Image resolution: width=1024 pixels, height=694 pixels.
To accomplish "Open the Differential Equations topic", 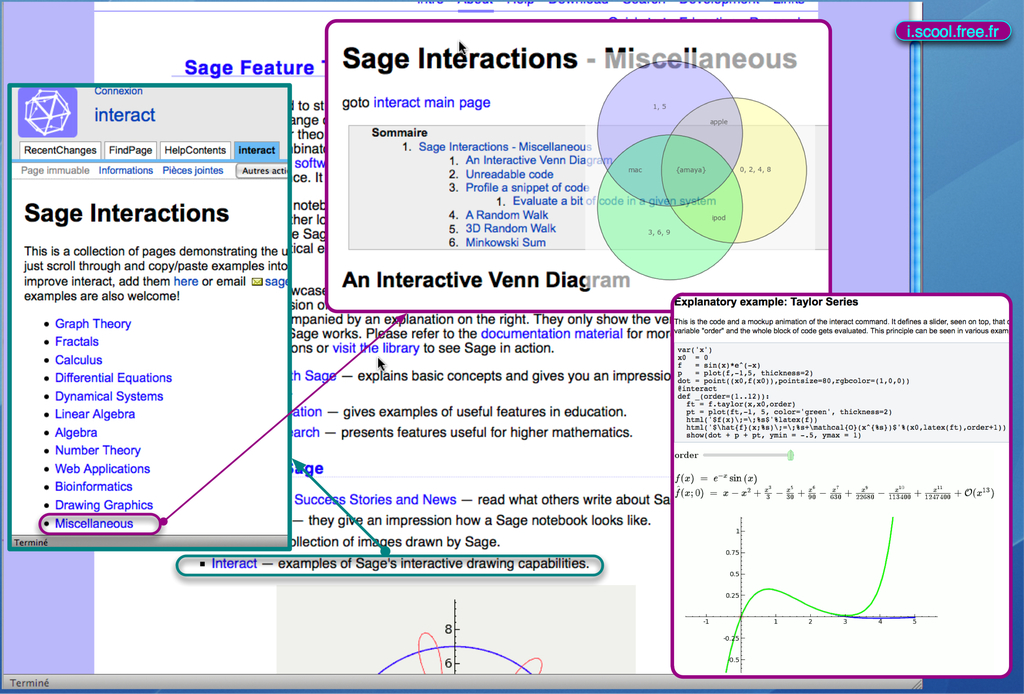I will pyautogui.click(x=113, y=378).
